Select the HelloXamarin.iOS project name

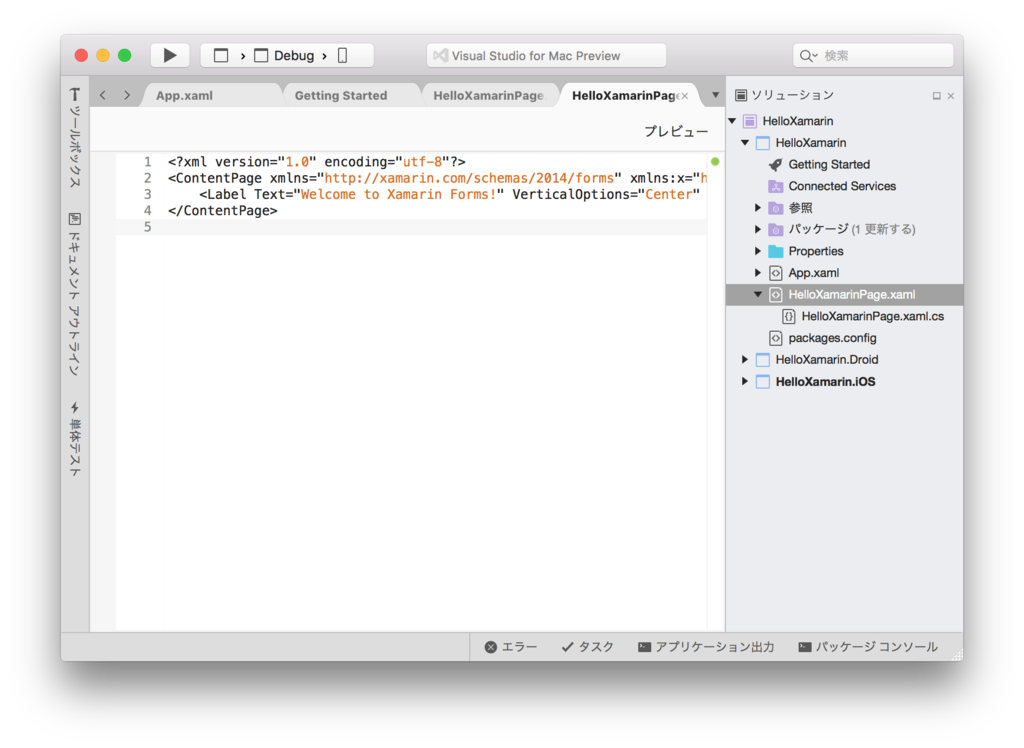pos(825,382)
